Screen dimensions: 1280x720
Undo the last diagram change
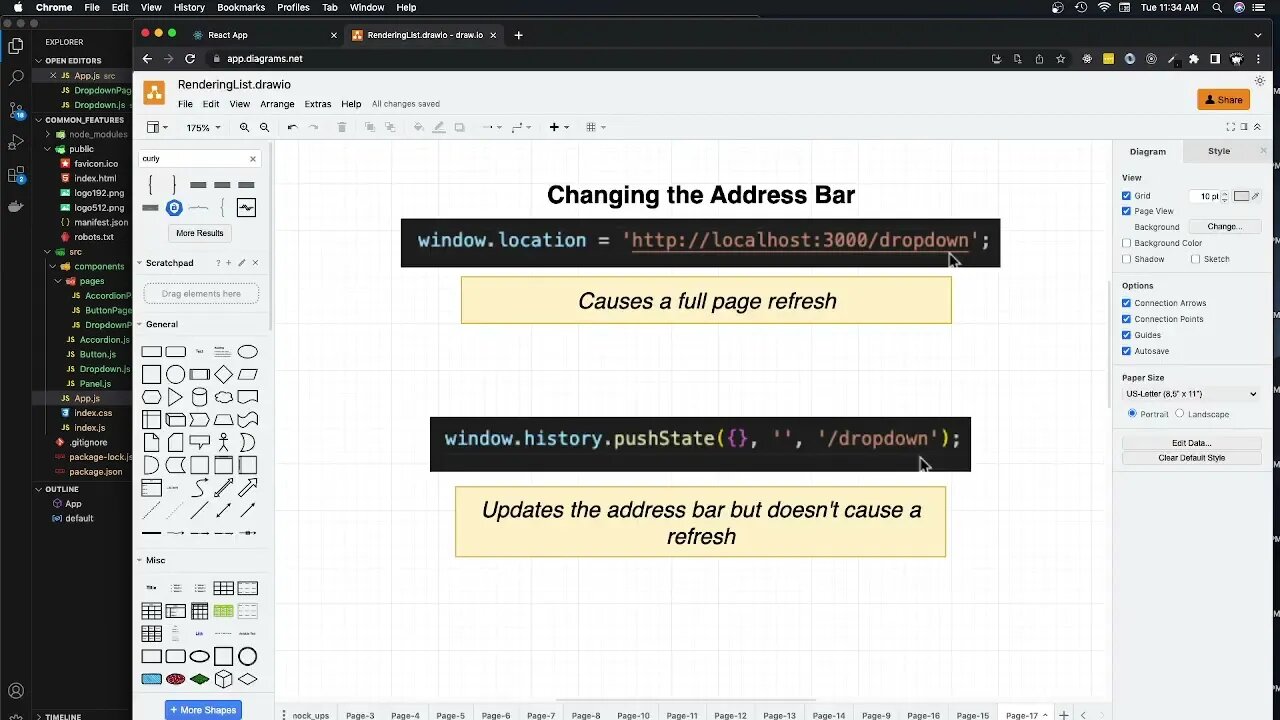[x=292, y=127]
